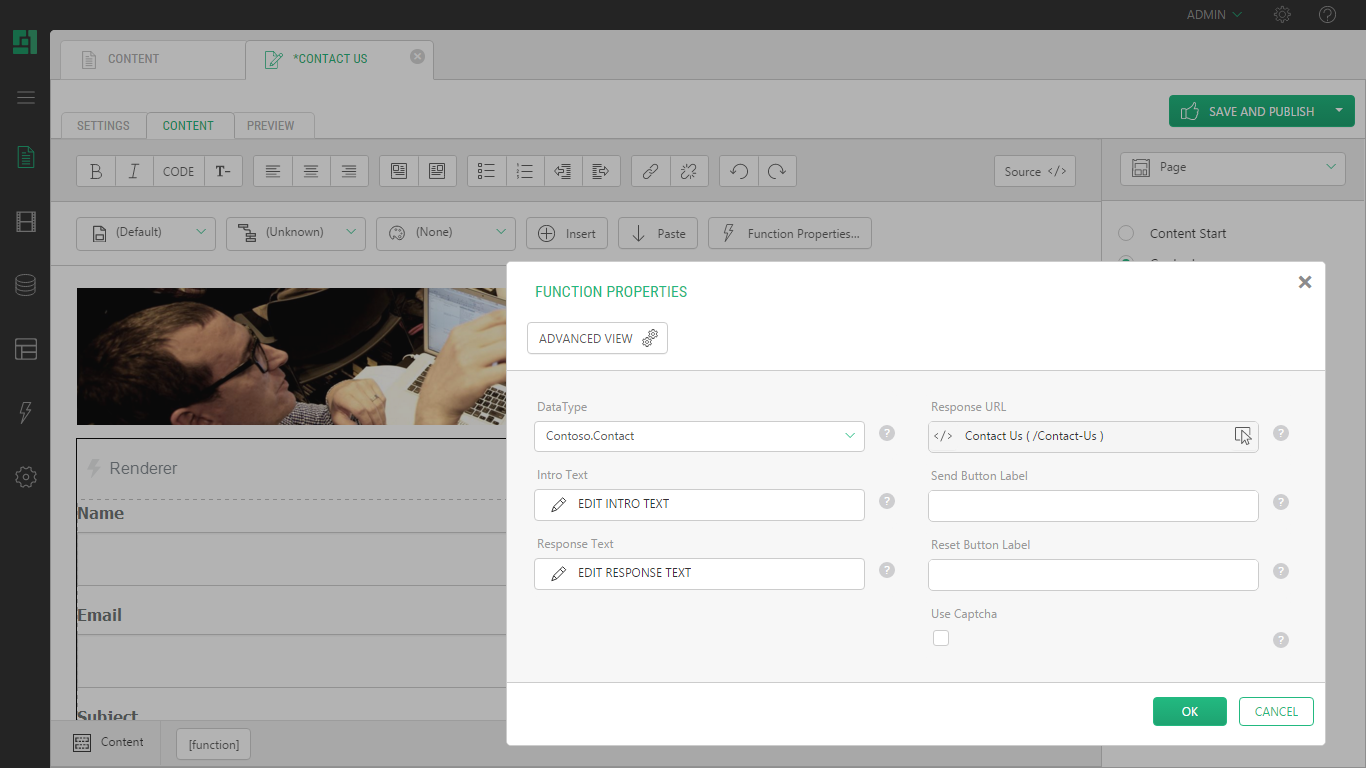Click OK in Function Properties dialog
Image resolution: width=1366 pixels, height=768 pixels.
[1189, 711]
